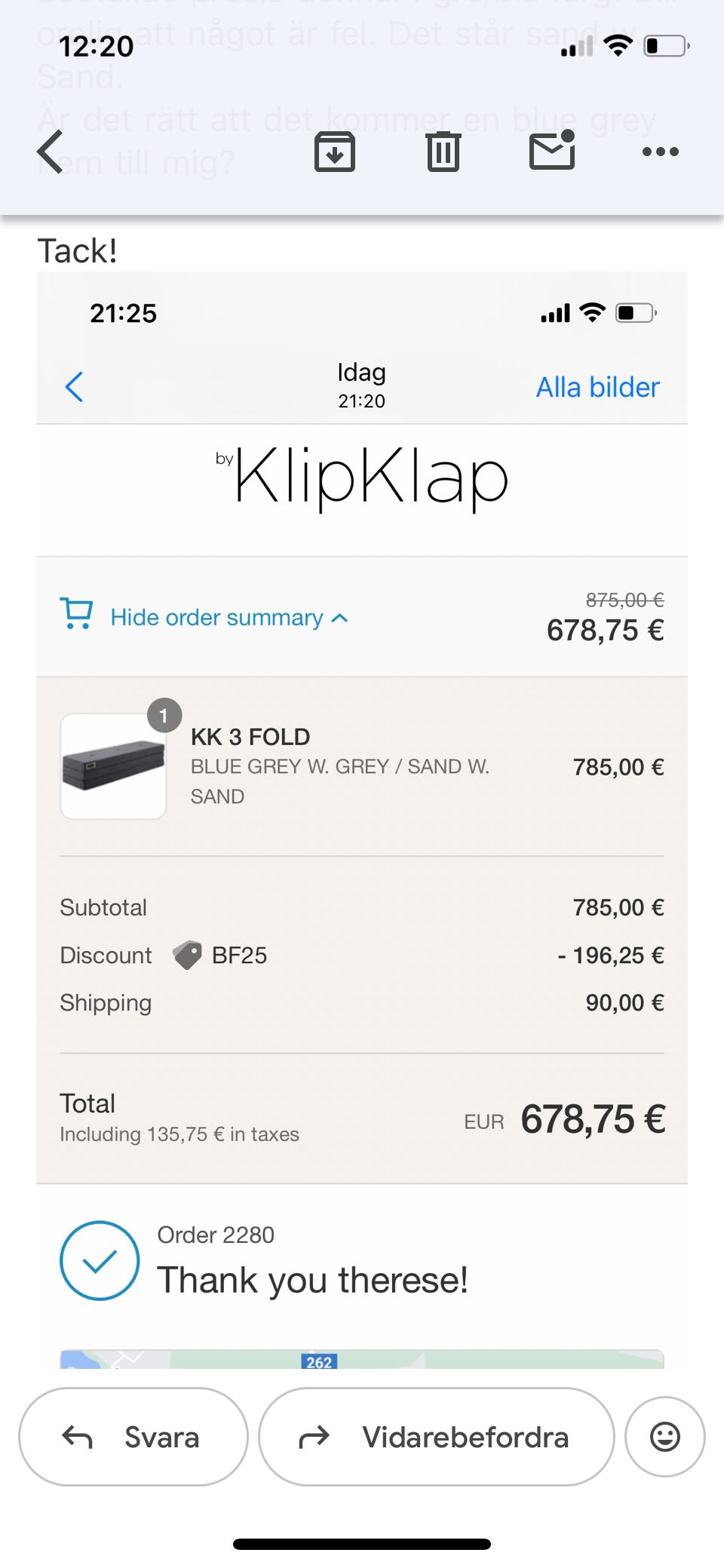Tap the KlipKlap logo
The height and width of the screenshot is (1568, 724).
click(x=362, y=477)
